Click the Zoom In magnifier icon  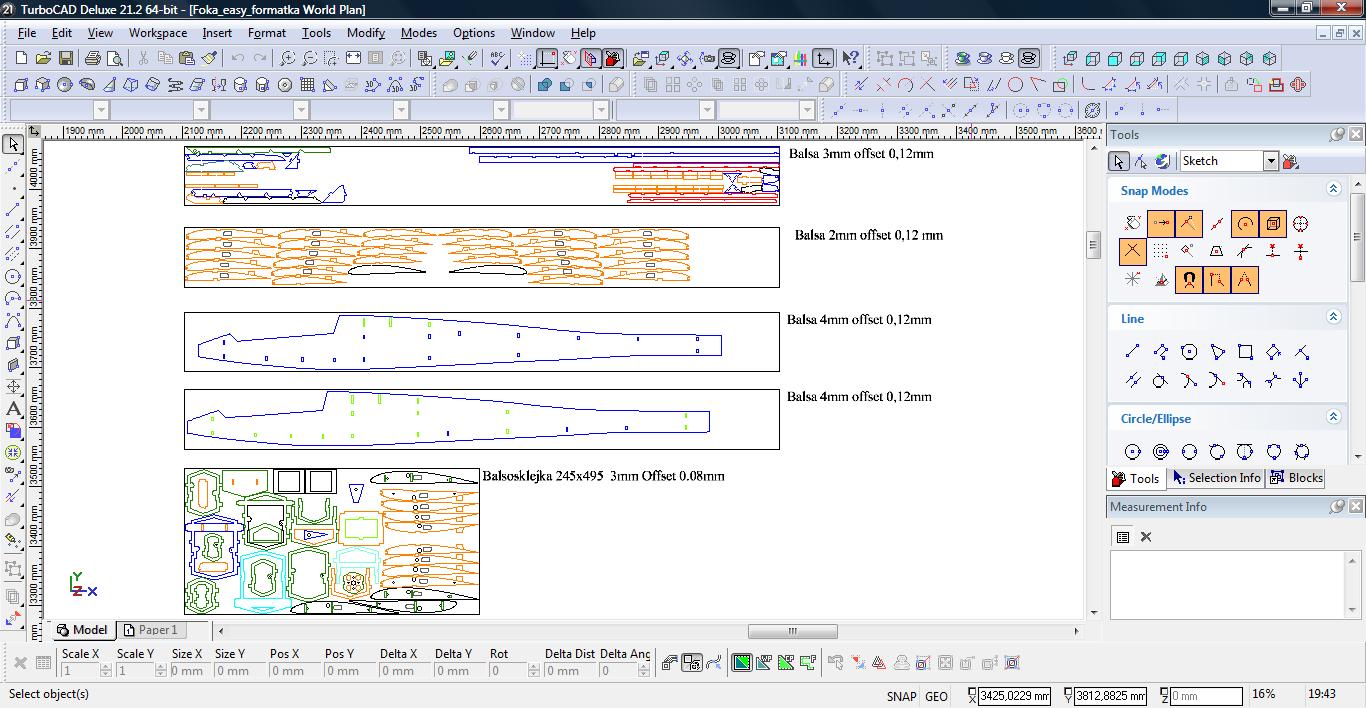coord(287,59)
